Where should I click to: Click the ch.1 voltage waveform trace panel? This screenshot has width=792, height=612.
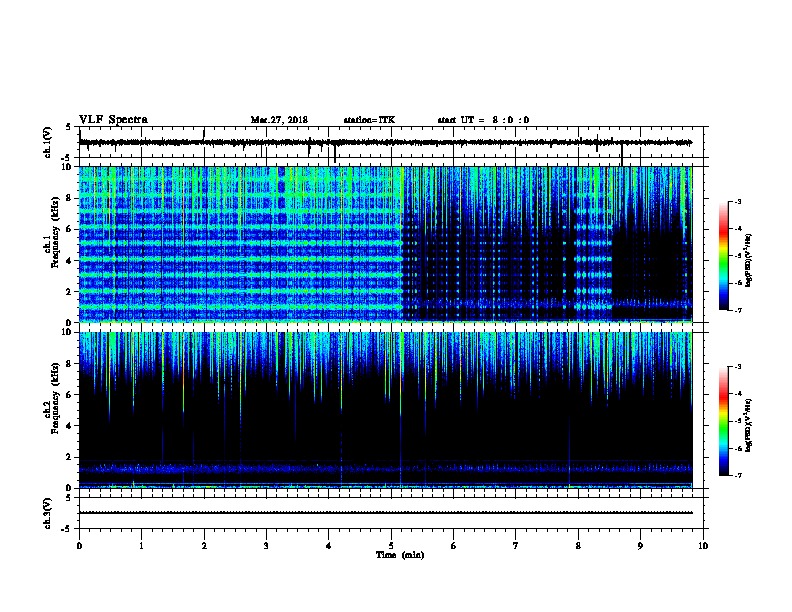click(391, 142)
